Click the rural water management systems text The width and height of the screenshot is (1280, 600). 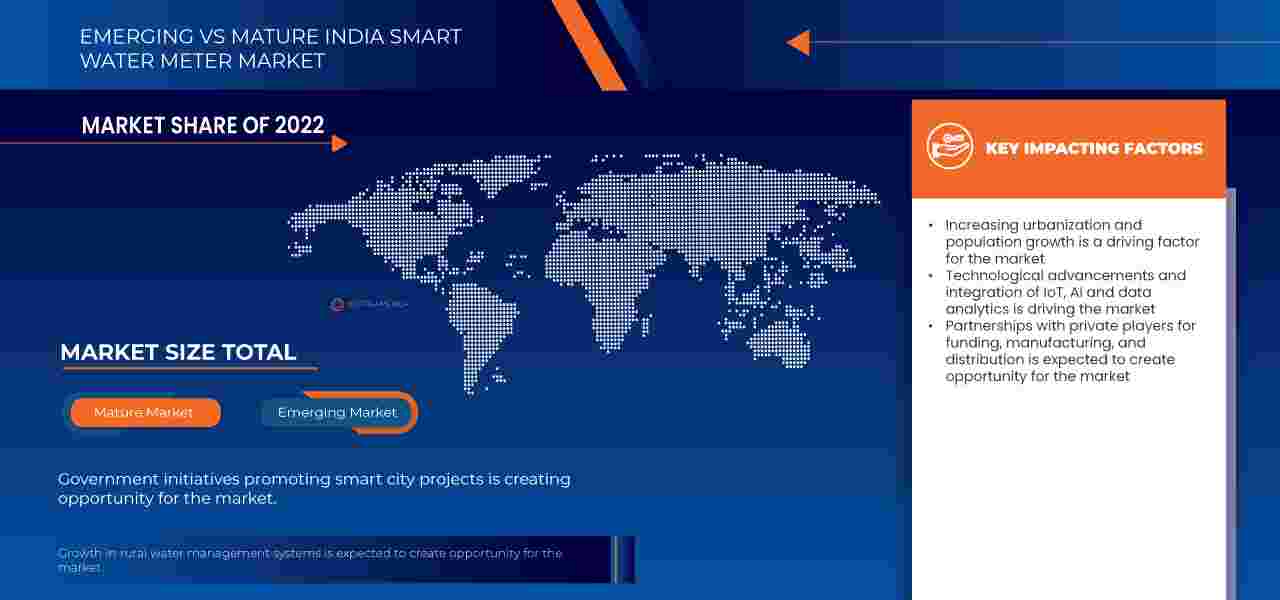pos(310,559)
